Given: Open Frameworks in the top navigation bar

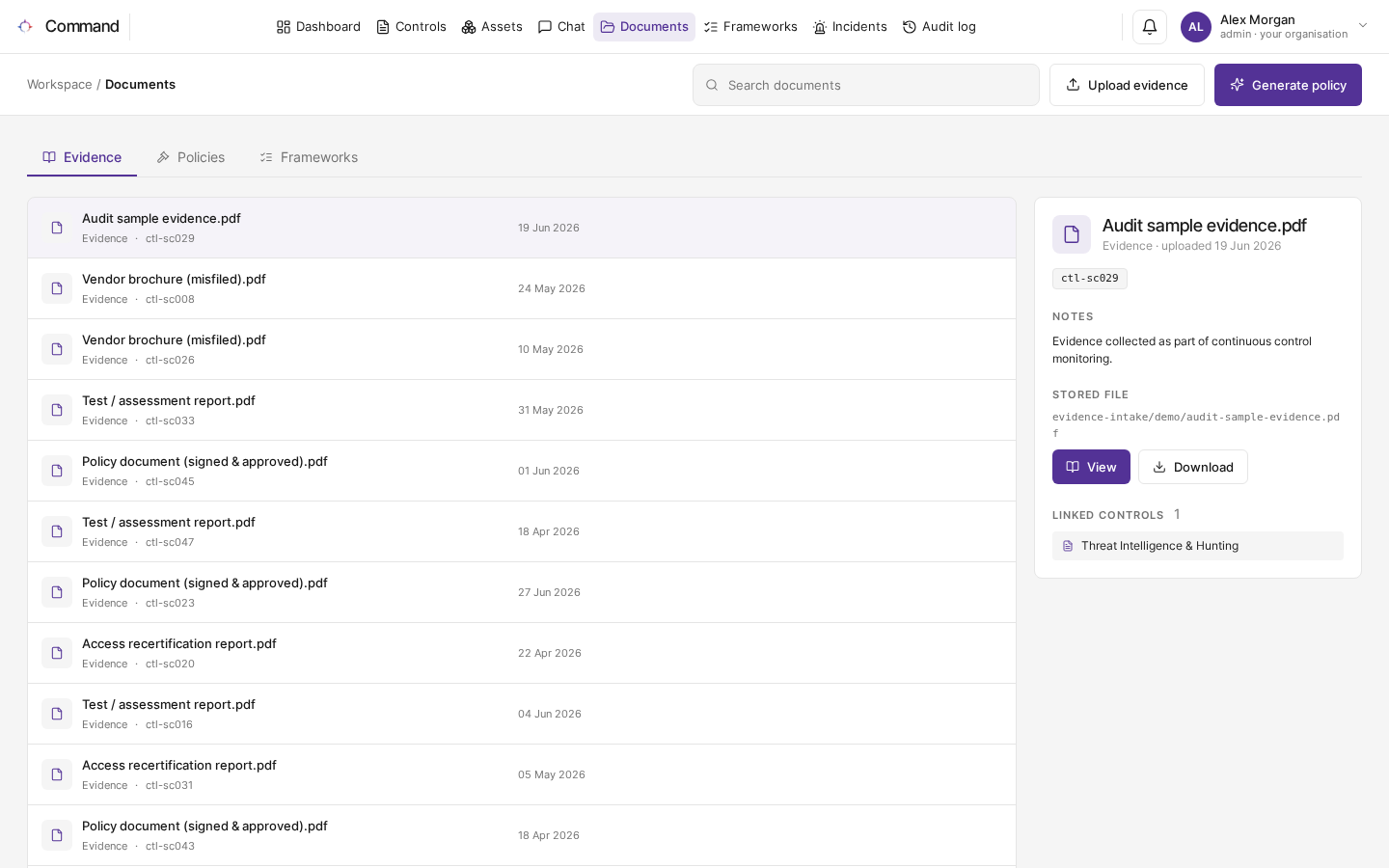Looking at the screenshot, I should (750, 27).
